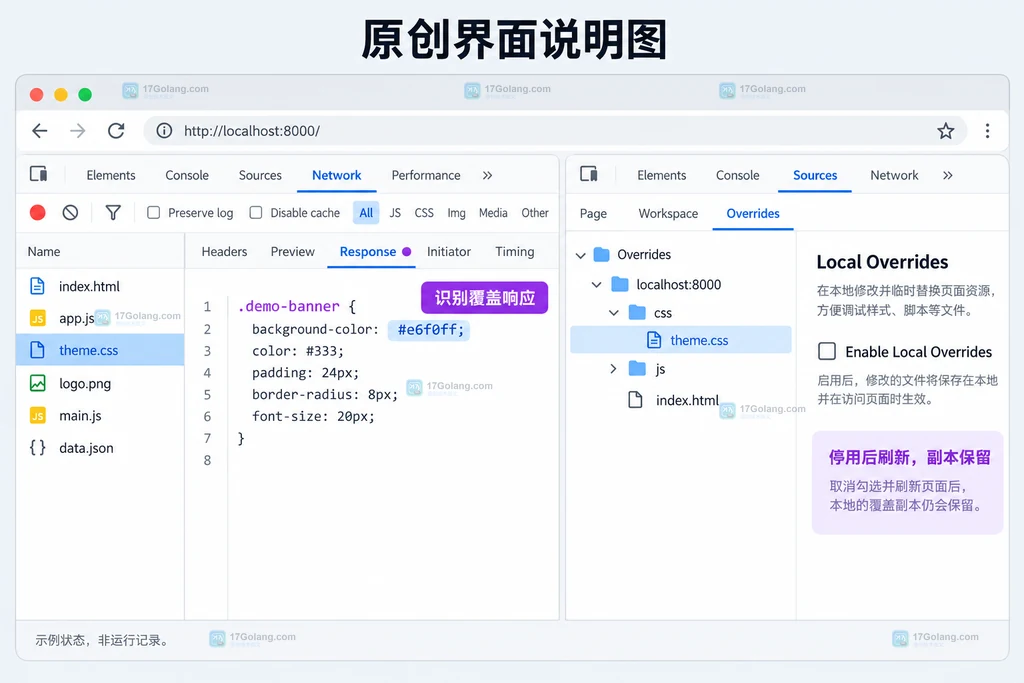Switch to Performance tab

426,175
